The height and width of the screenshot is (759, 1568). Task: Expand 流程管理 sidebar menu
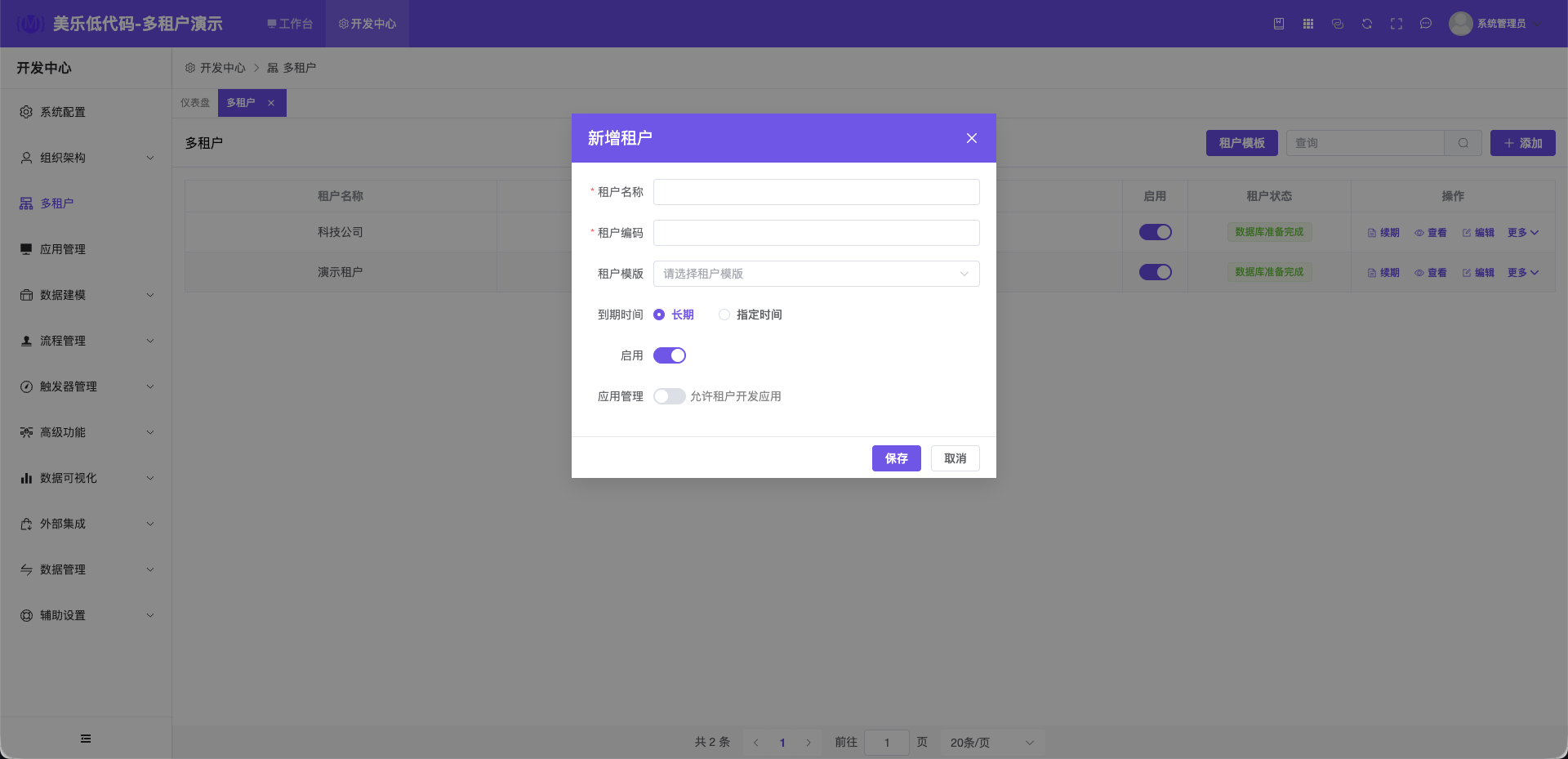click(86, 341)
